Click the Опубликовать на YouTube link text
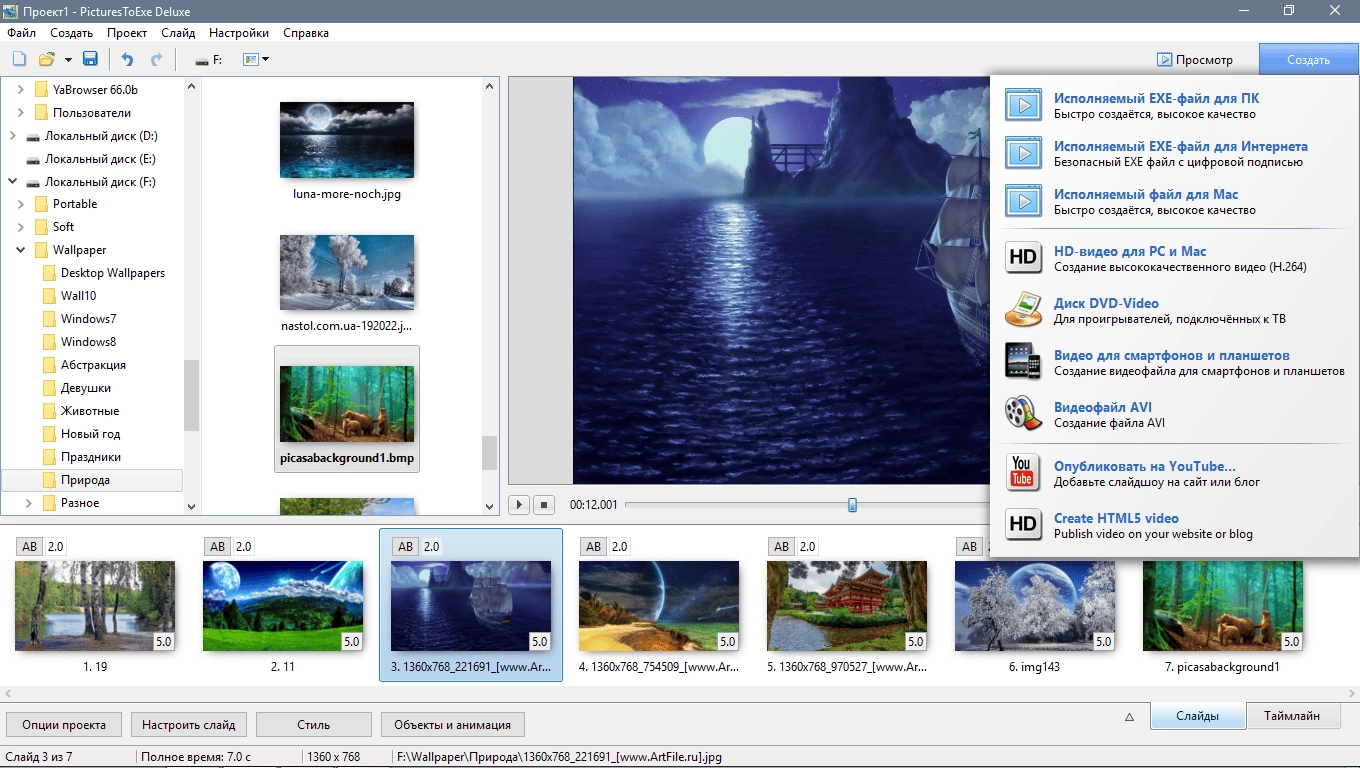This screenshot has width=1360, height=768. (1145, 466)
